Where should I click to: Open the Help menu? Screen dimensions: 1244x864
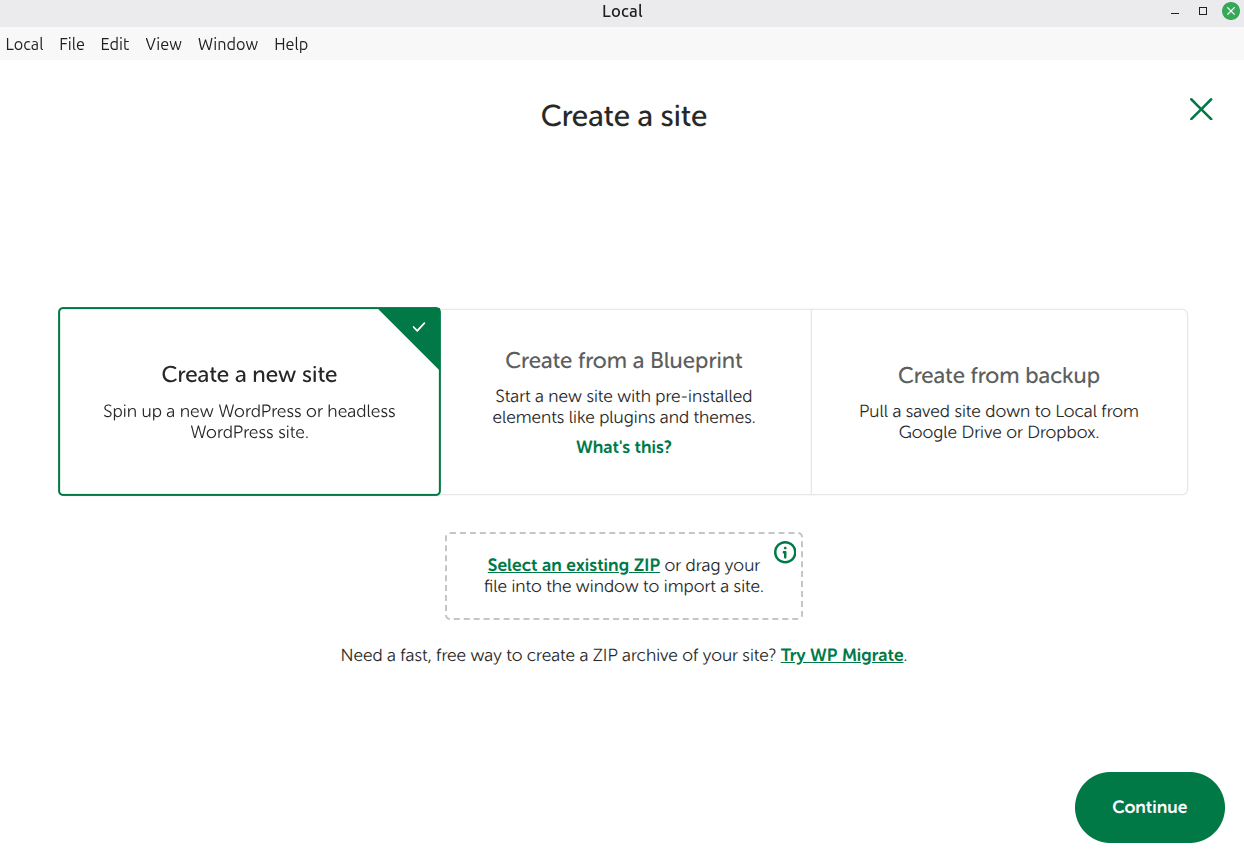coord(291,44)
